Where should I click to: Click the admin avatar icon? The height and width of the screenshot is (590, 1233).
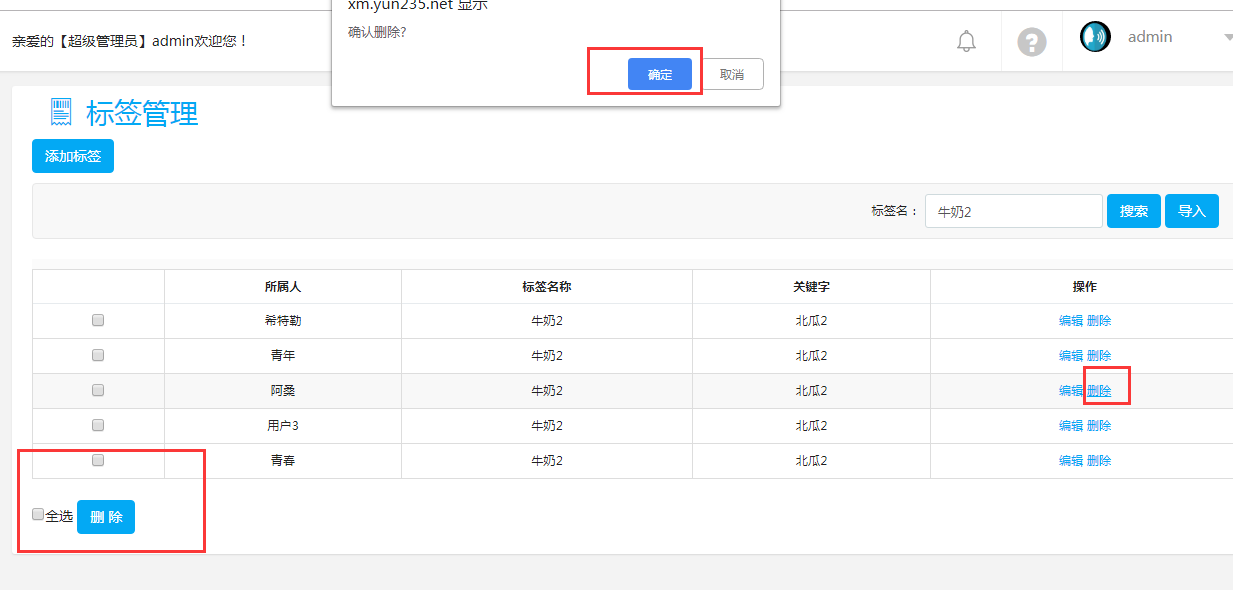[1095, 37]
